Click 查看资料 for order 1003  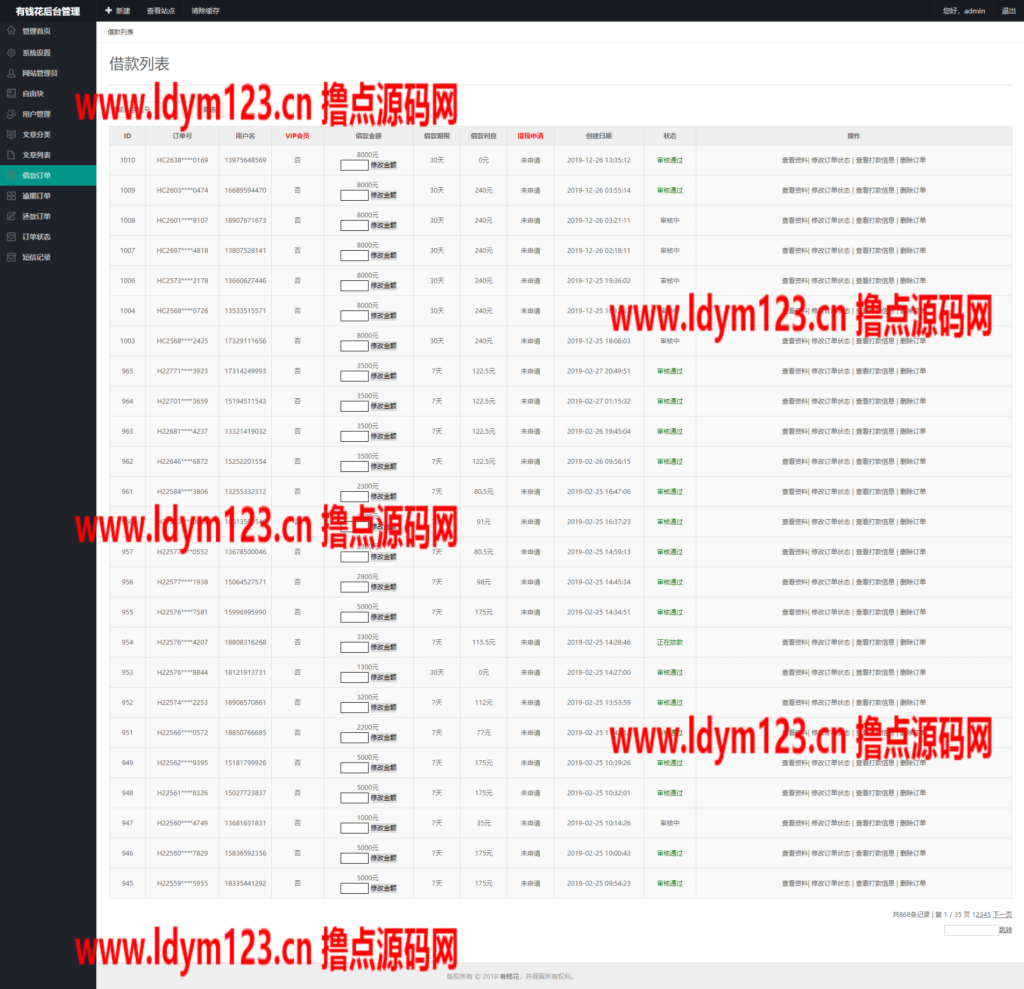pyautogui.click(x=794, y=341)
